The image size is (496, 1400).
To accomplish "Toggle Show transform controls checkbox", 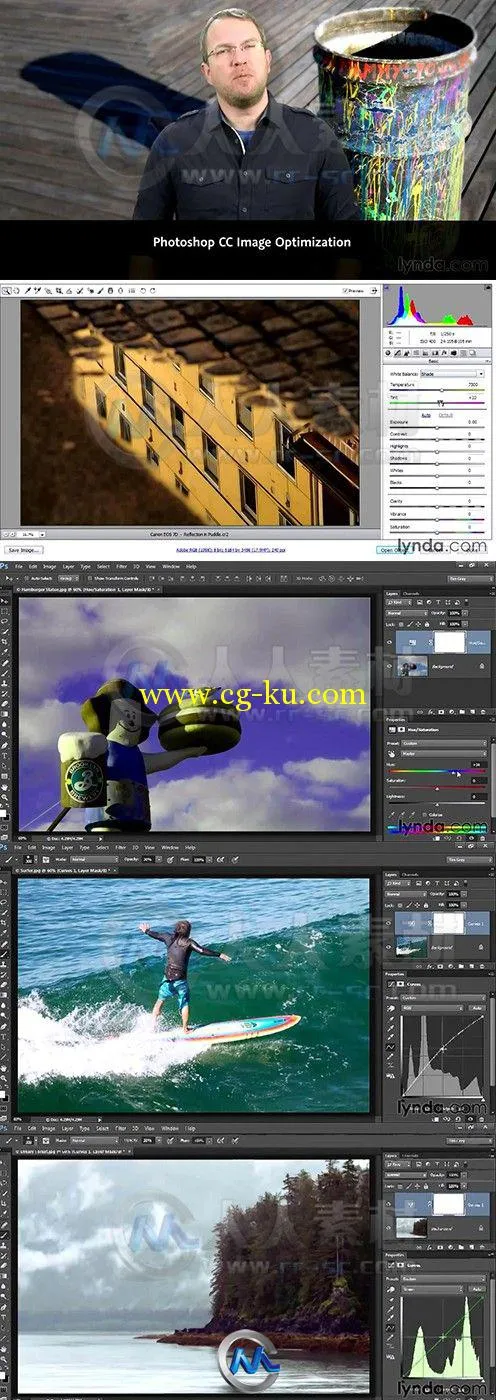I will pyautogui.click(x=90, y=578).
